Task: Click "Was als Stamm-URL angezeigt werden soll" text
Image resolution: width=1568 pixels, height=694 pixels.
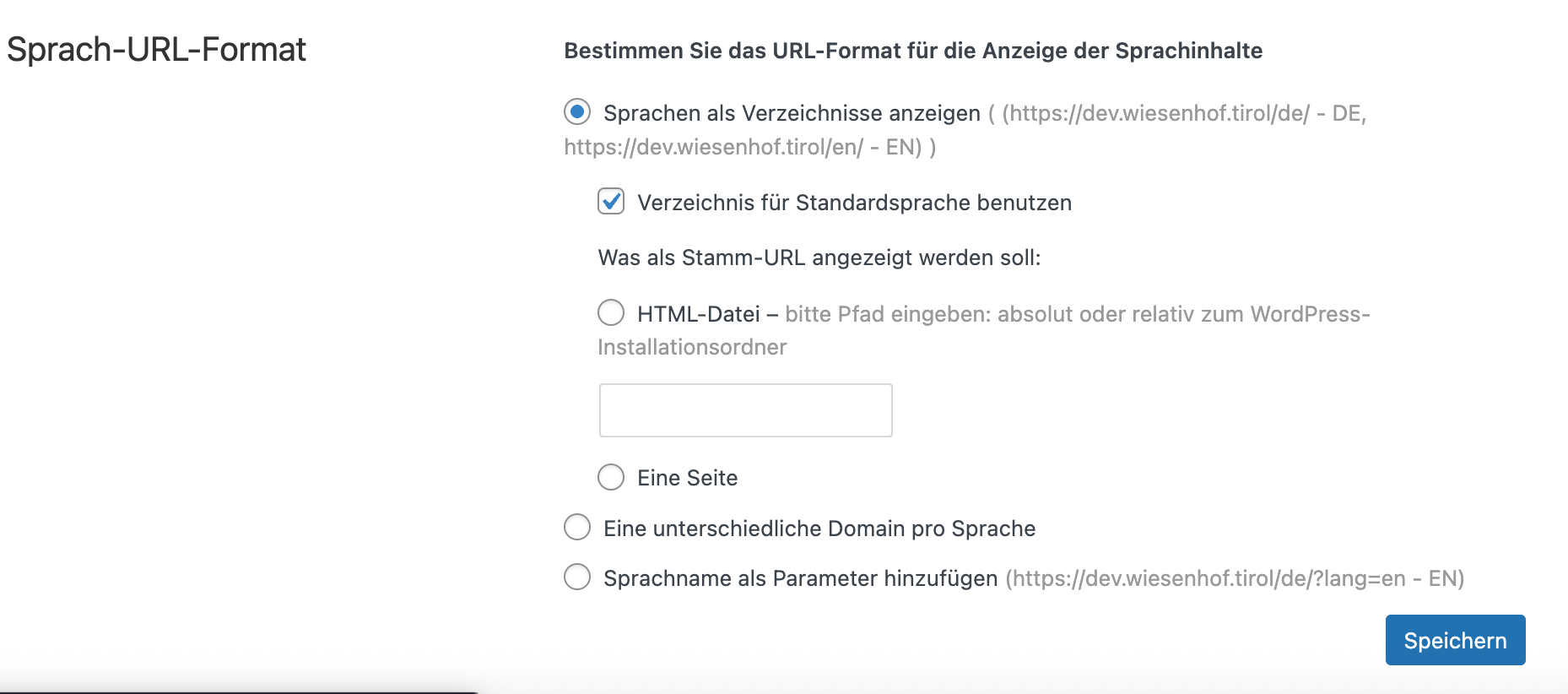Action: [819, 258]
